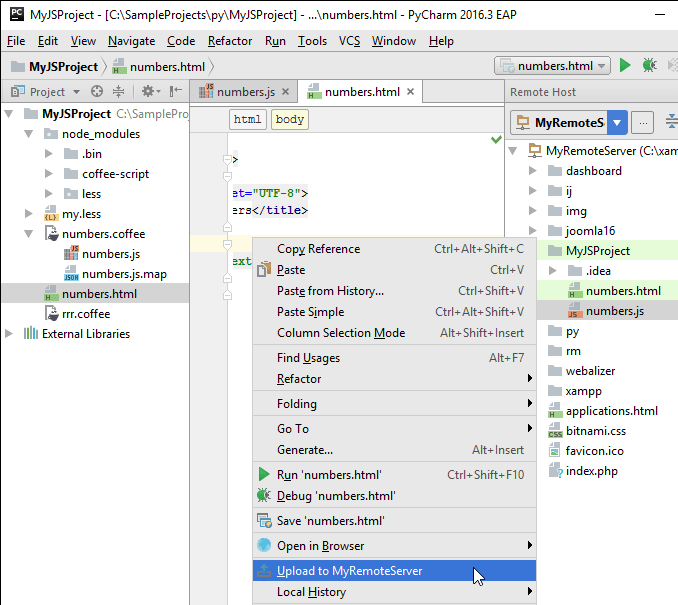The width and height of the screenshot is (678, 605).
Task: Close the numbers.js editor tab
Action: click(285, 92)
